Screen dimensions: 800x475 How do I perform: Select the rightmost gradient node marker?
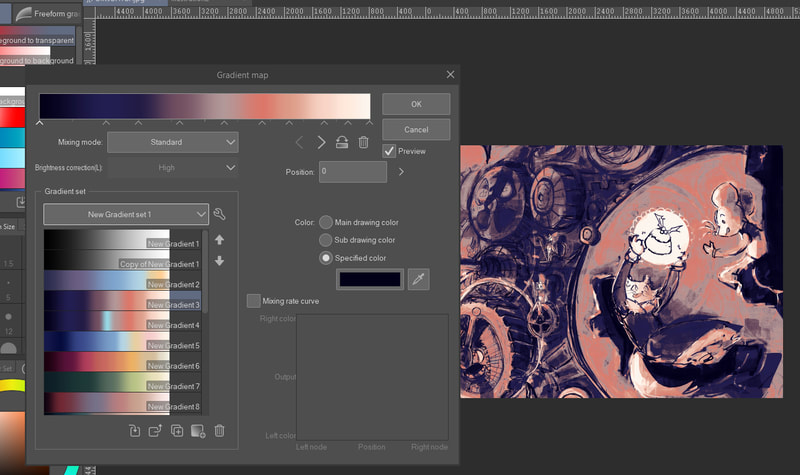(x=369, y=123)
